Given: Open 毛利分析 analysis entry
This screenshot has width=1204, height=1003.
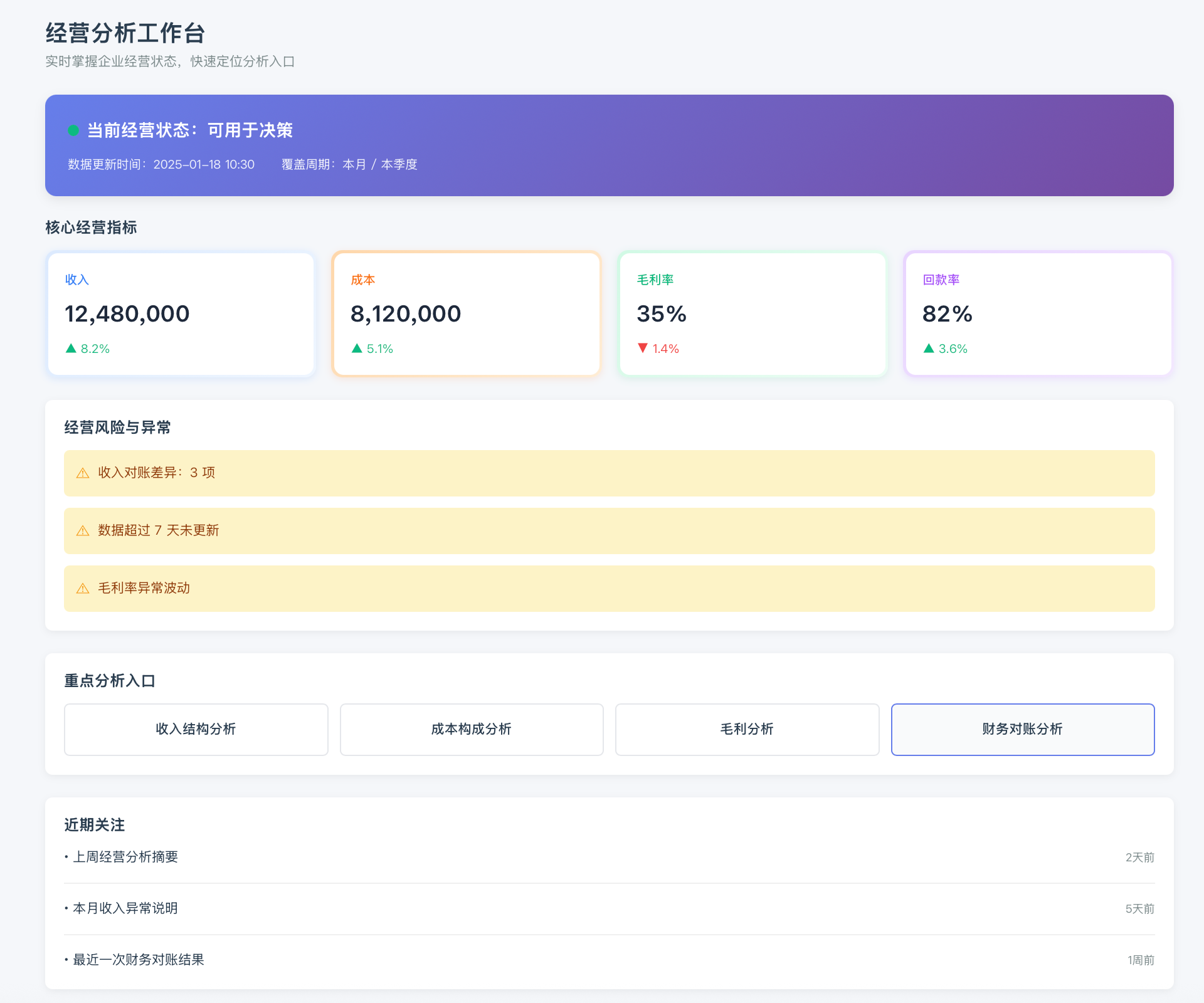Looking at the screenshot, I should click(746, 729).
